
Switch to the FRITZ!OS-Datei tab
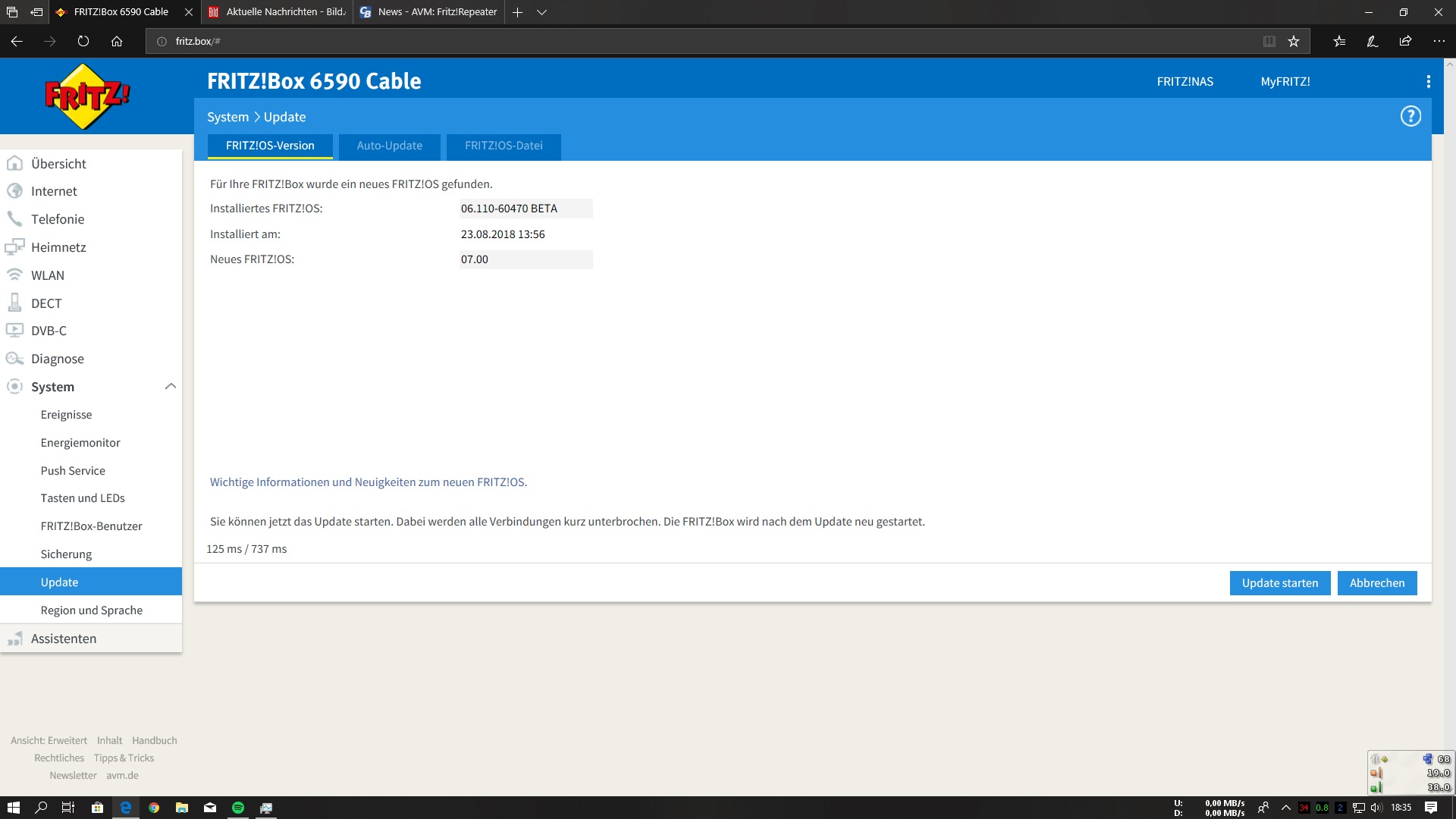(504, 146)
